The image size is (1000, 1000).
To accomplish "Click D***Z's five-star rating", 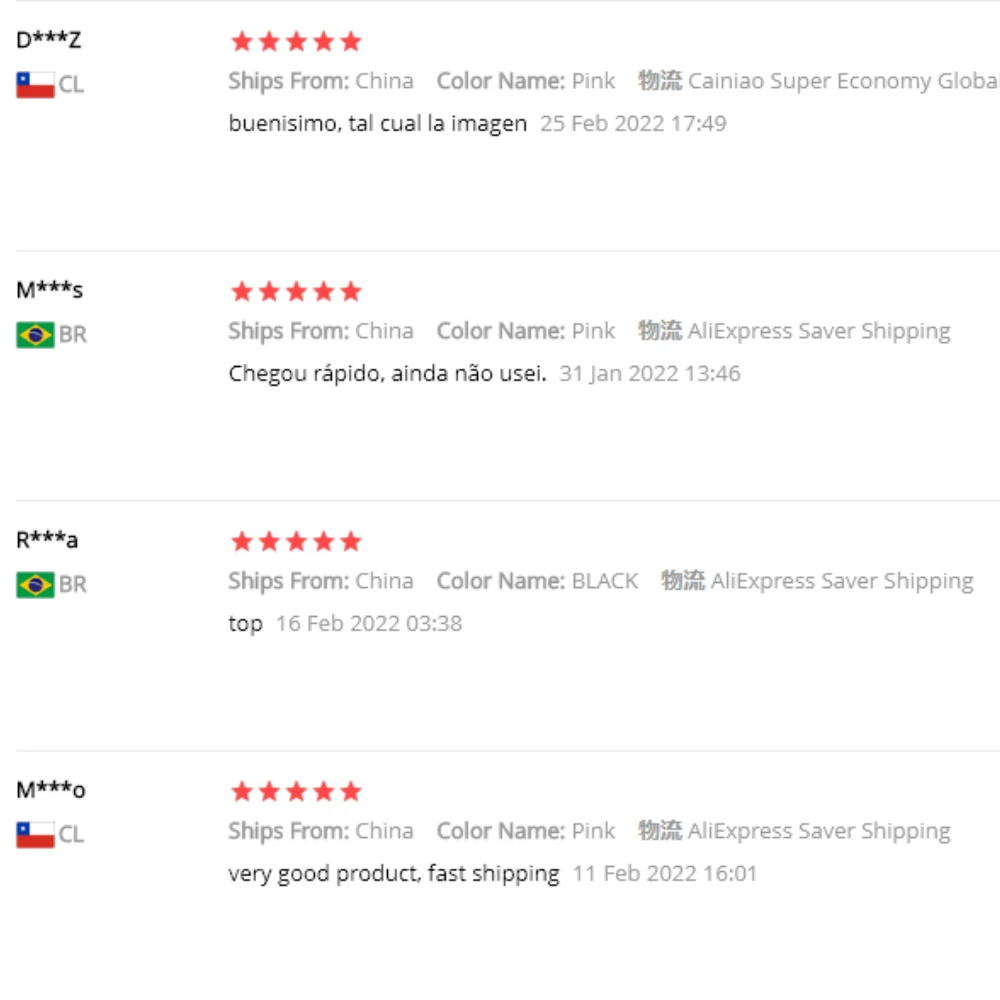I will (295, 42).
